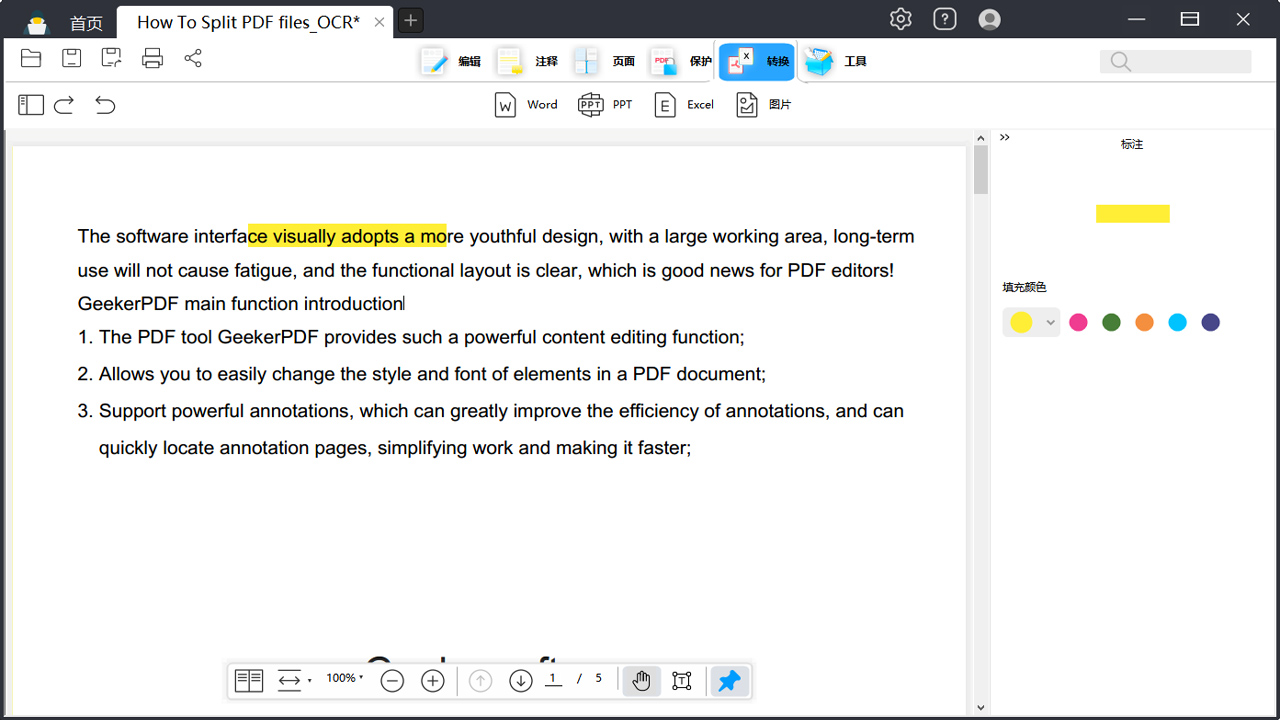
Task: Open the 首页 home tab
Action: (86, 22)
